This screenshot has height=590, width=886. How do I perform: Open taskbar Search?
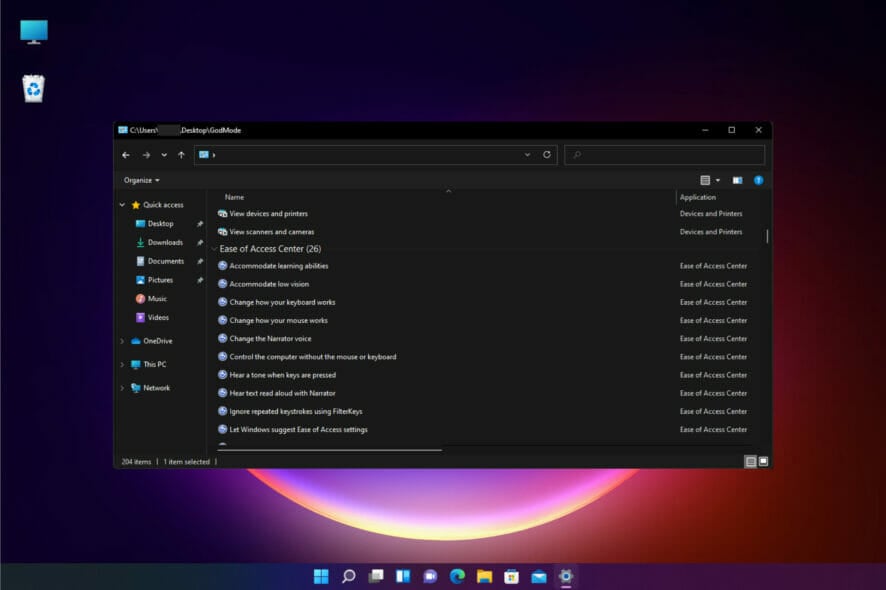(349, 576)
